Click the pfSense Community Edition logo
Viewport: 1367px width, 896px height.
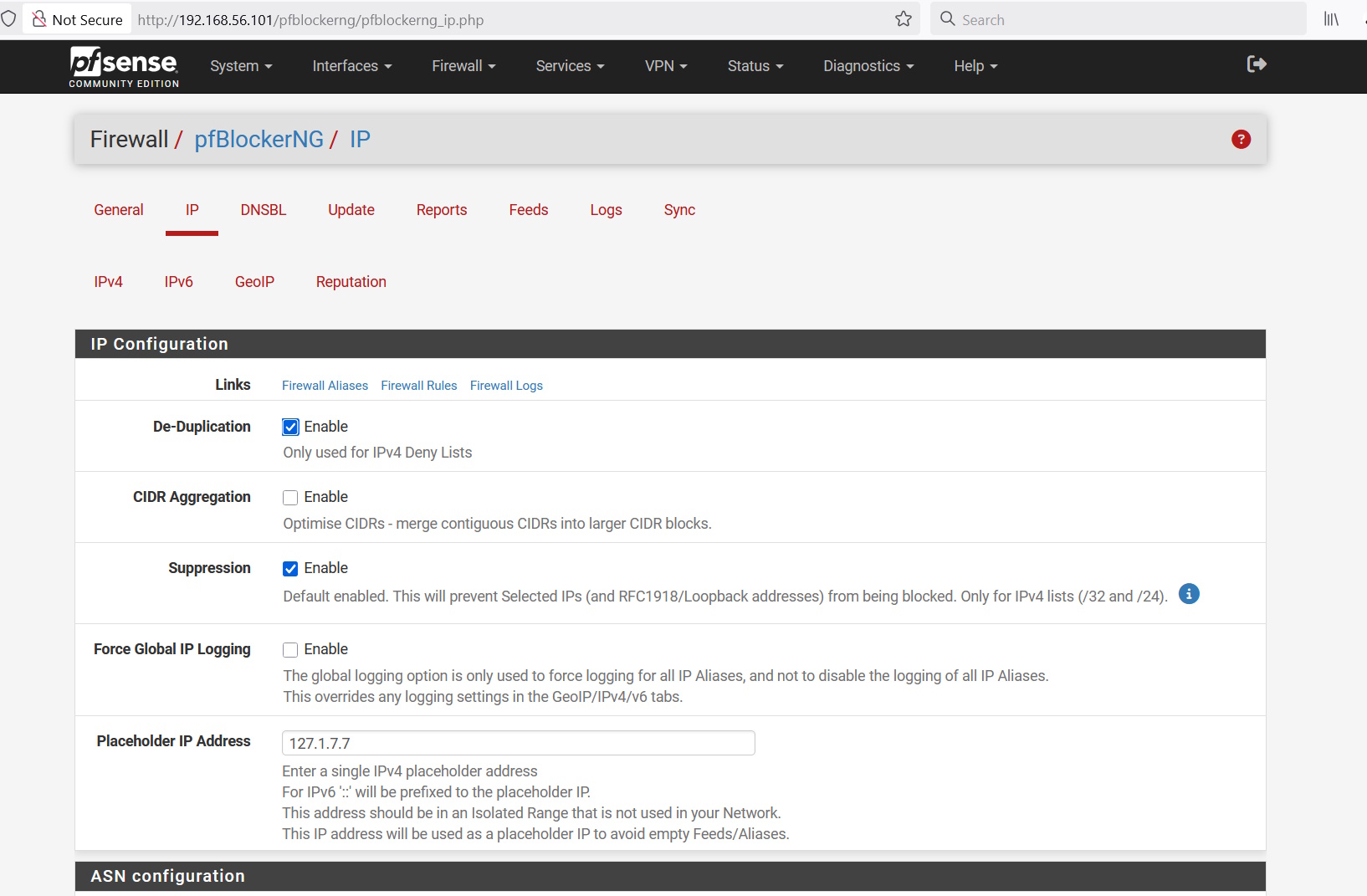[124, 67]
